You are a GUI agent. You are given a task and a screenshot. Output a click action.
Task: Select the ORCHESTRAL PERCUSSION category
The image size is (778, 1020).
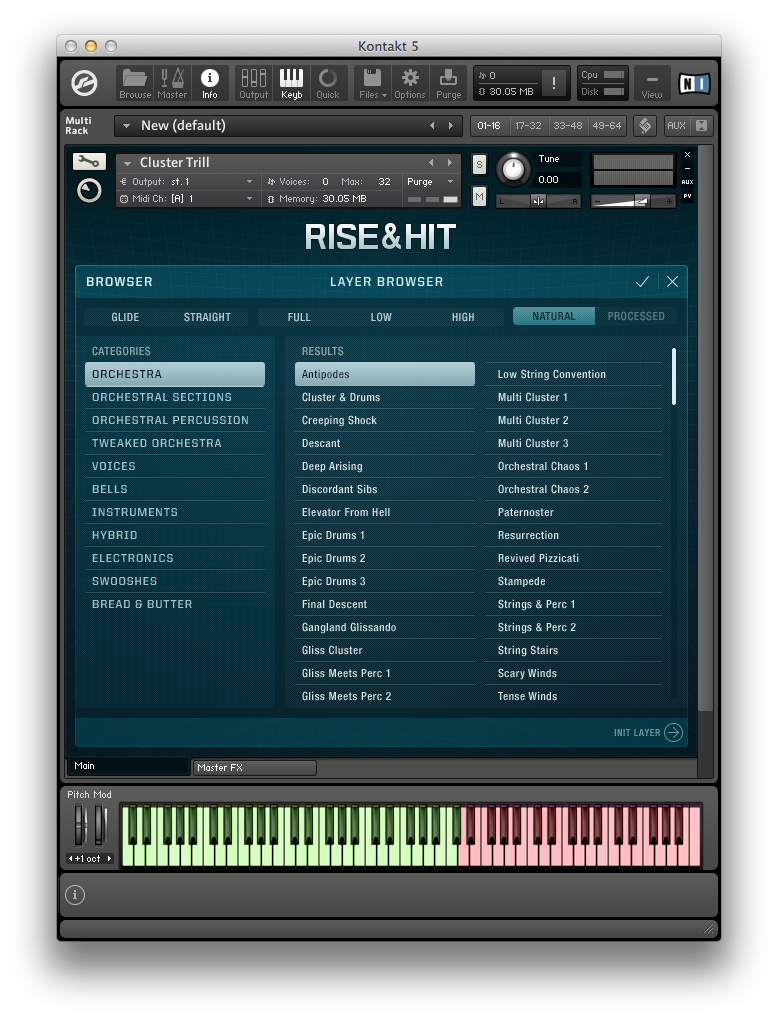(x=175, y=420)
